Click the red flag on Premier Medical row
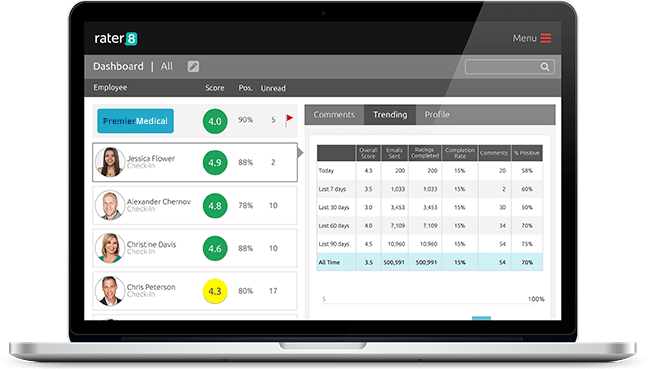This screenshot has height=369, width=648. [289, 120]
